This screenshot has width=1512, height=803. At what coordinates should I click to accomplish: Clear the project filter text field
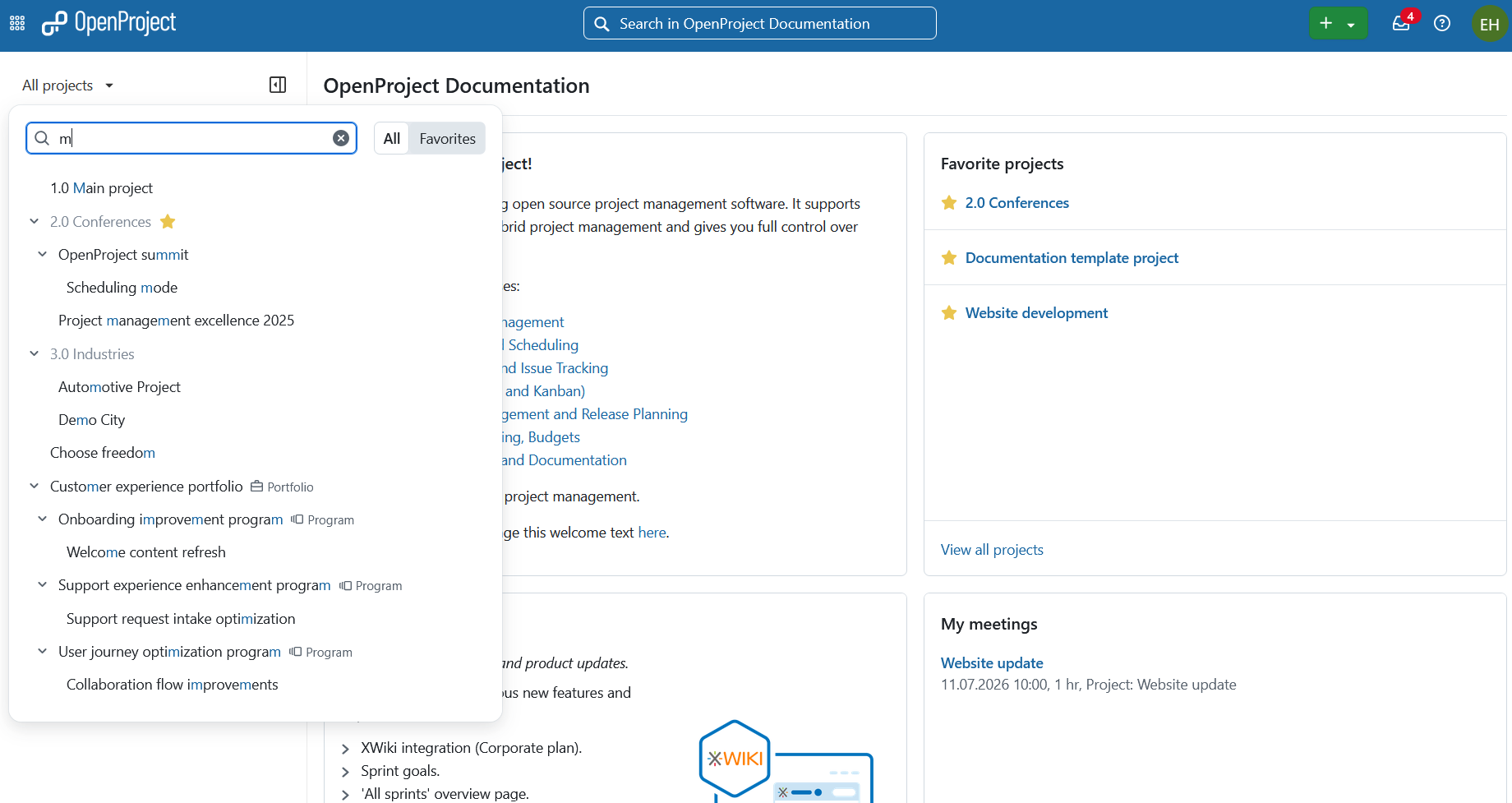click(x=341, y=138)
